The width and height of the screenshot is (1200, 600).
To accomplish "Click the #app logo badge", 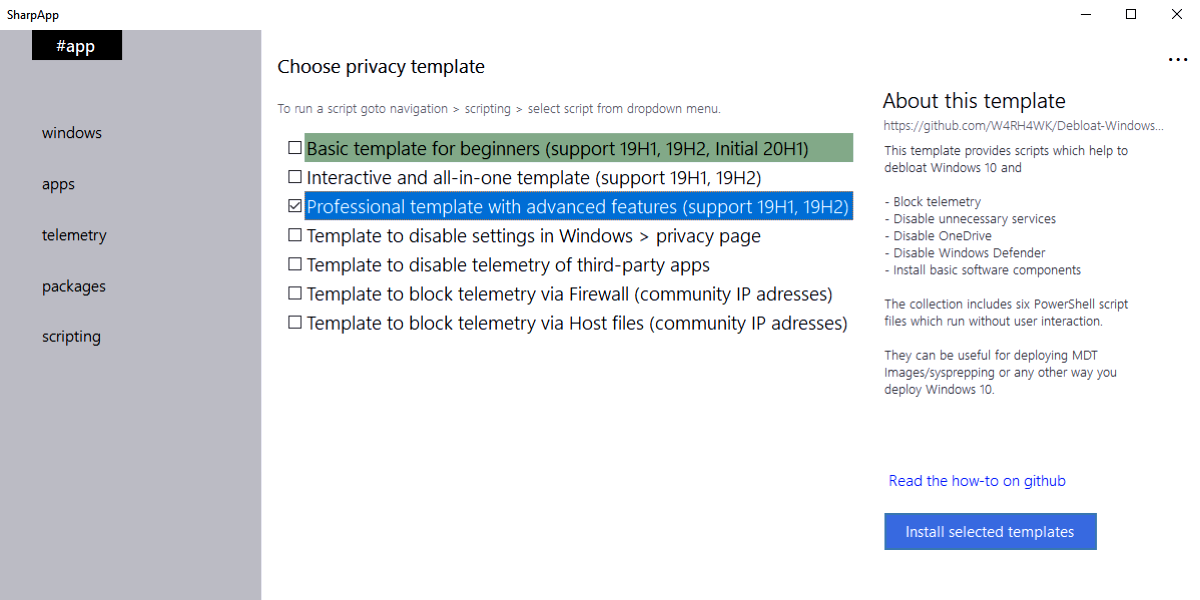I will point(77,46).
